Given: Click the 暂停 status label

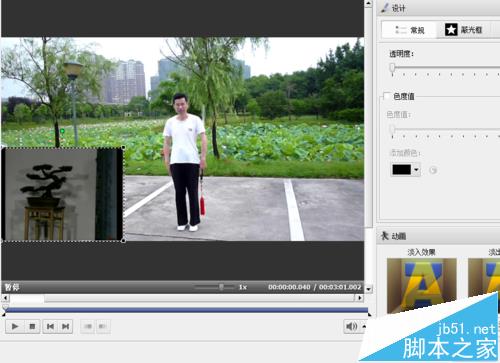Looking at the screenshot, I should pos(12,287).
